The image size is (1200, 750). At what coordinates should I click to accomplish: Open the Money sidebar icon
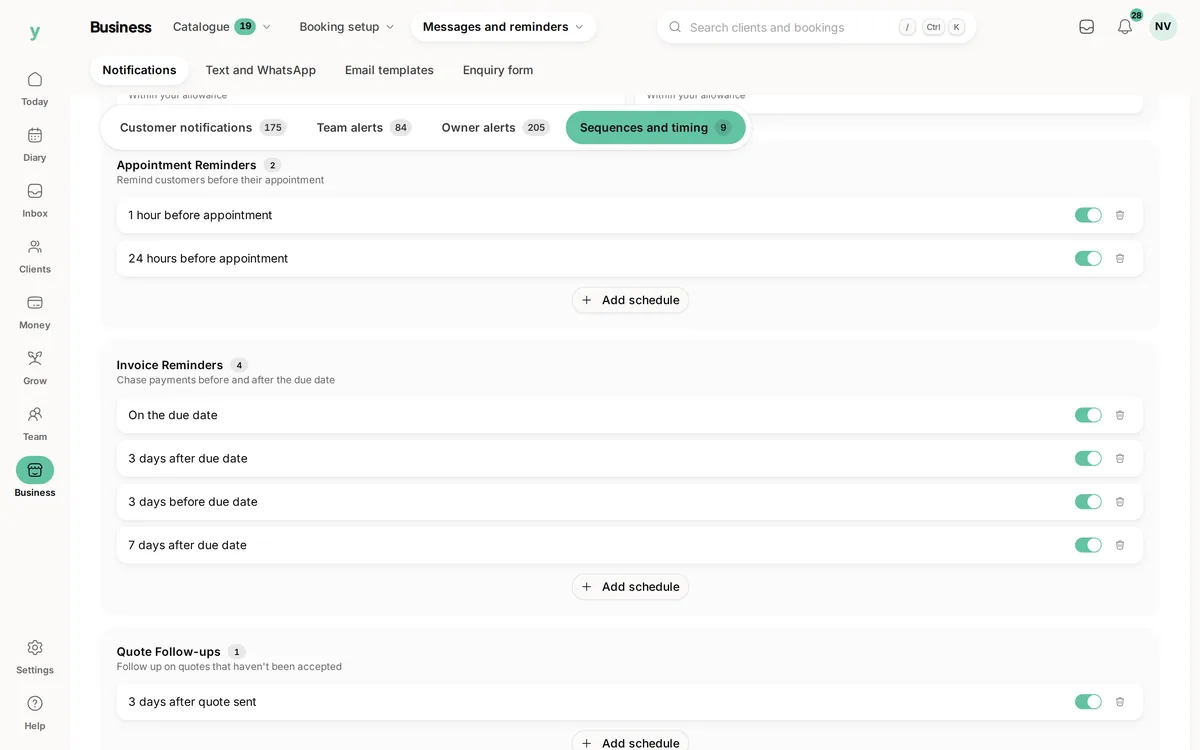[x=35, y=311]
